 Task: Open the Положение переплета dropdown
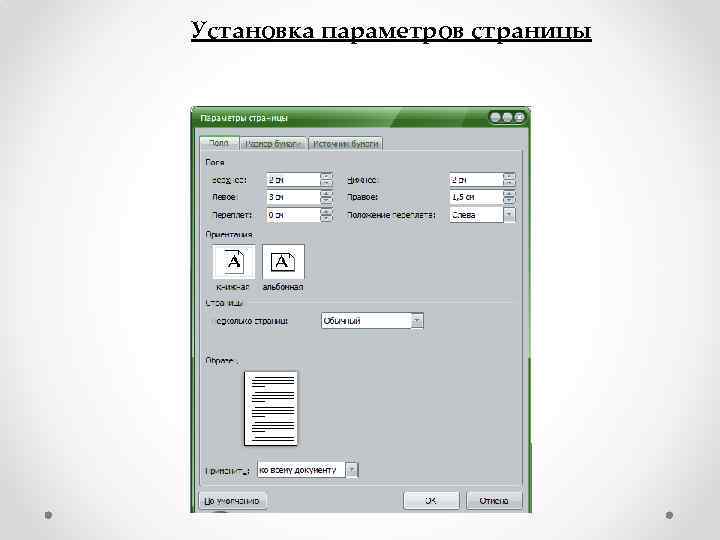pos(482,214)
